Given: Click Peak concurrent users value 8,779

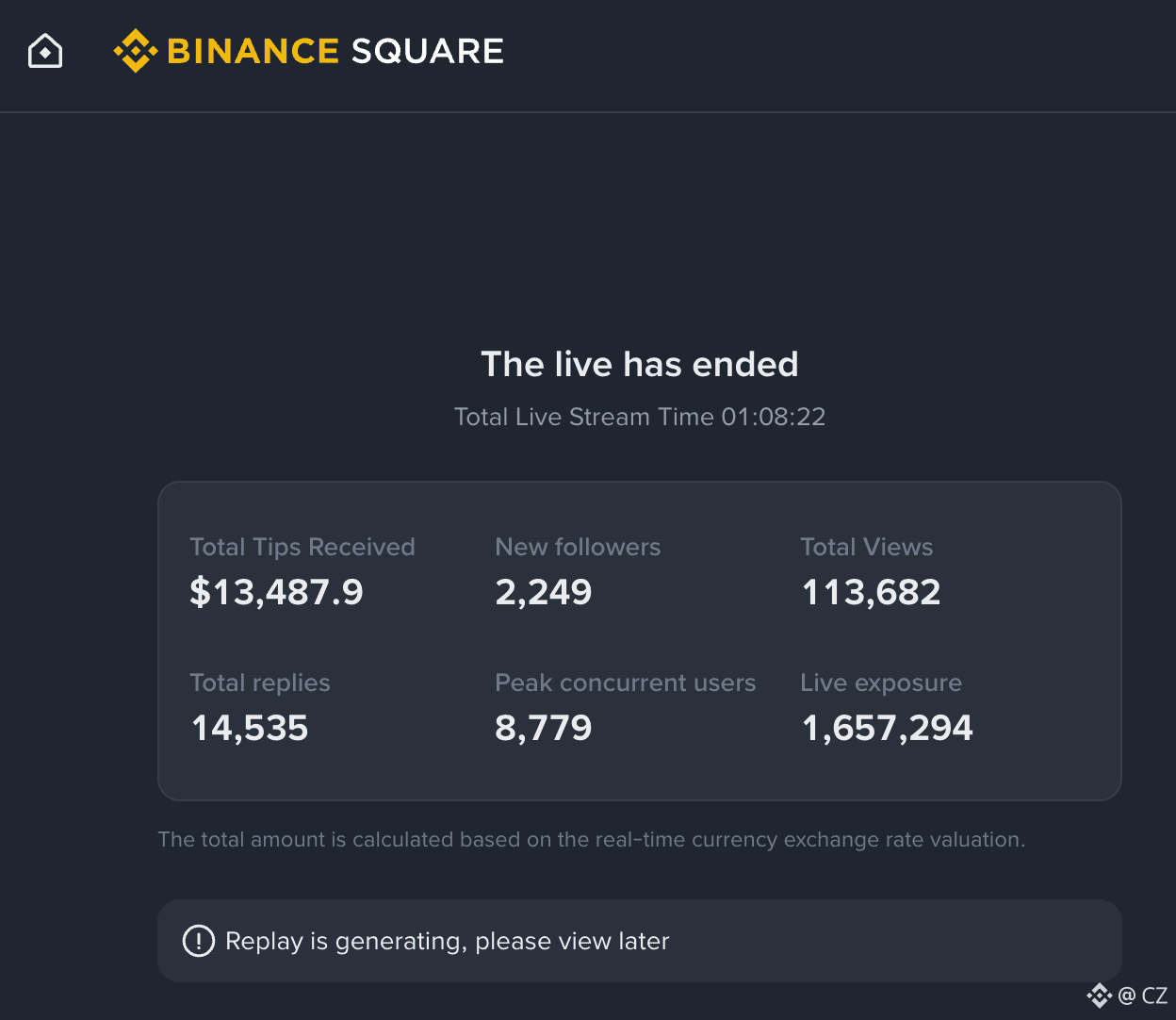Looking at the screenshot, I should click(x=544, y=728).
